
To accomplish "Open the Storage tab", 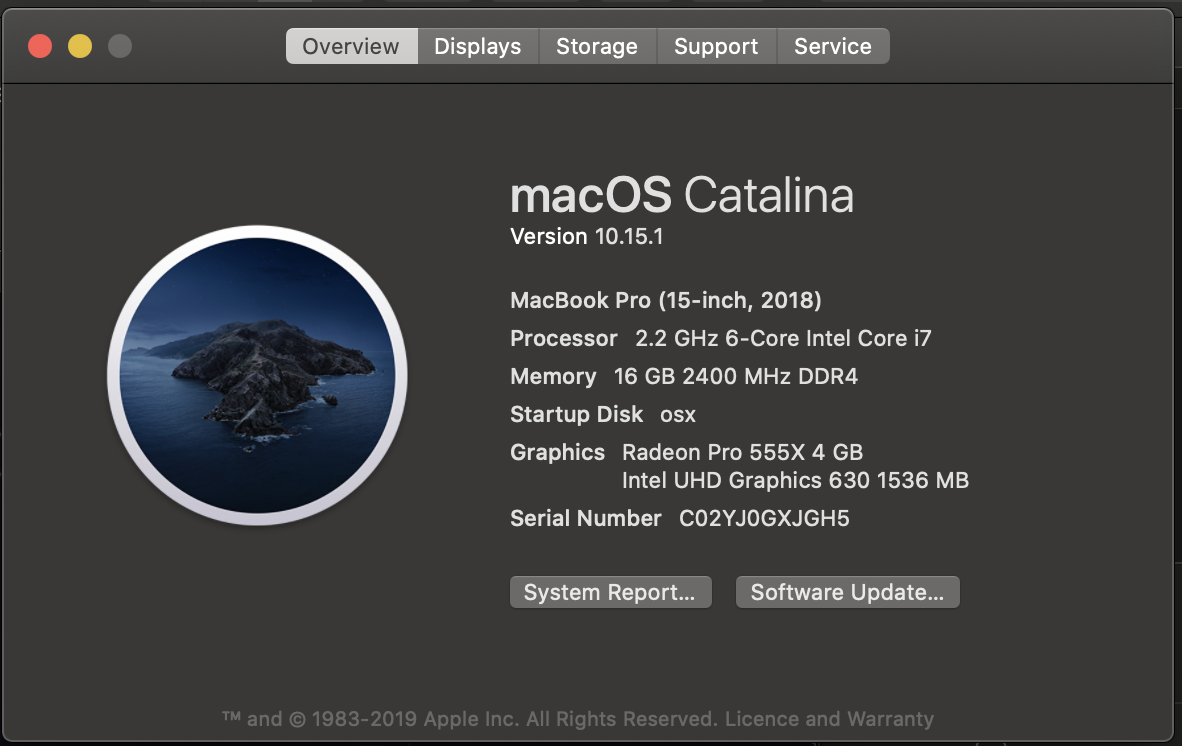I will click(x=597, y=46).
